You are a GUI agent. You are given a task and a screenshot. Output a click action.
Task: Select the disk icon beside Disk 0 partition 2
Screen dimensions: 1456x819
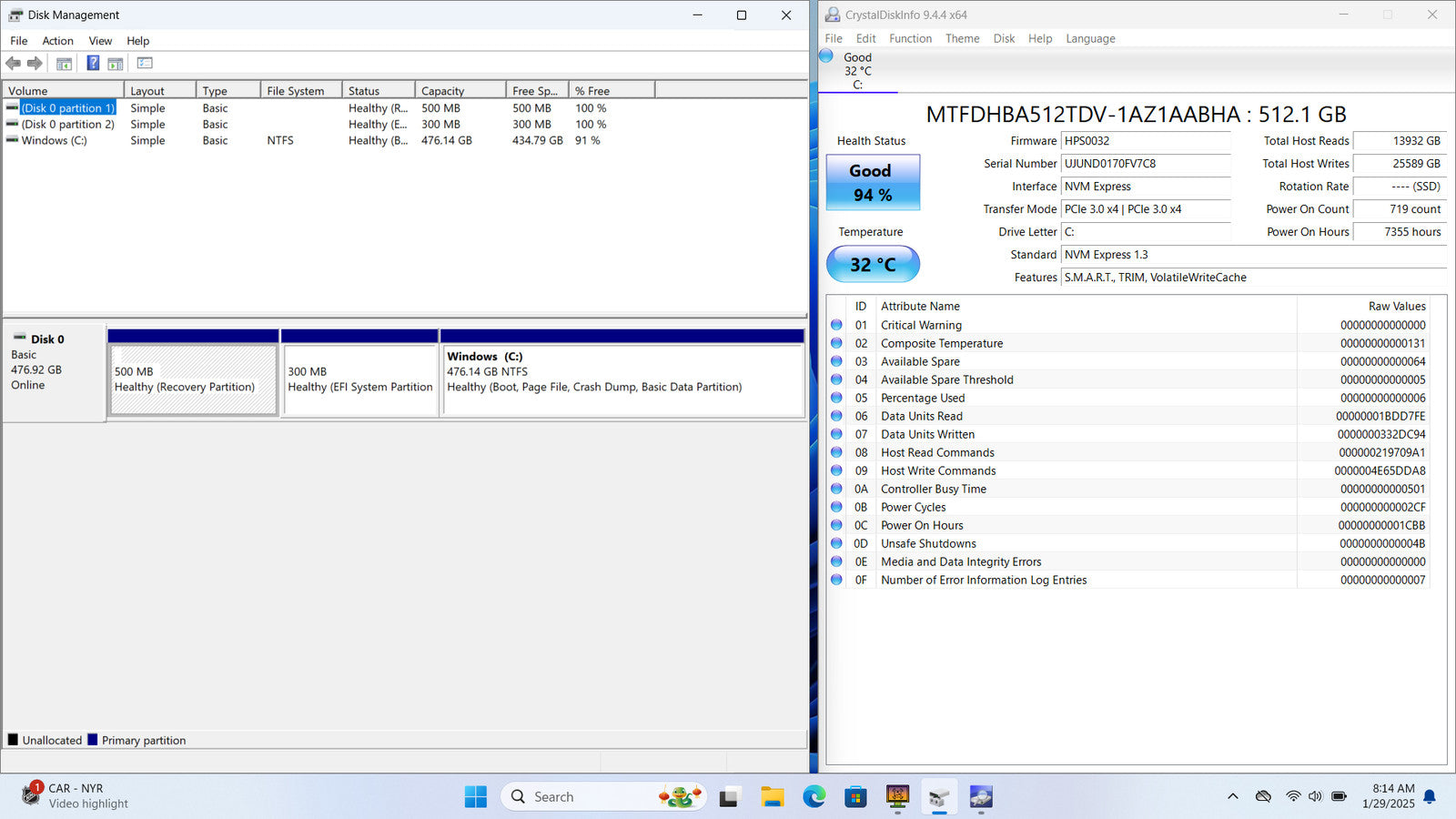12,124
